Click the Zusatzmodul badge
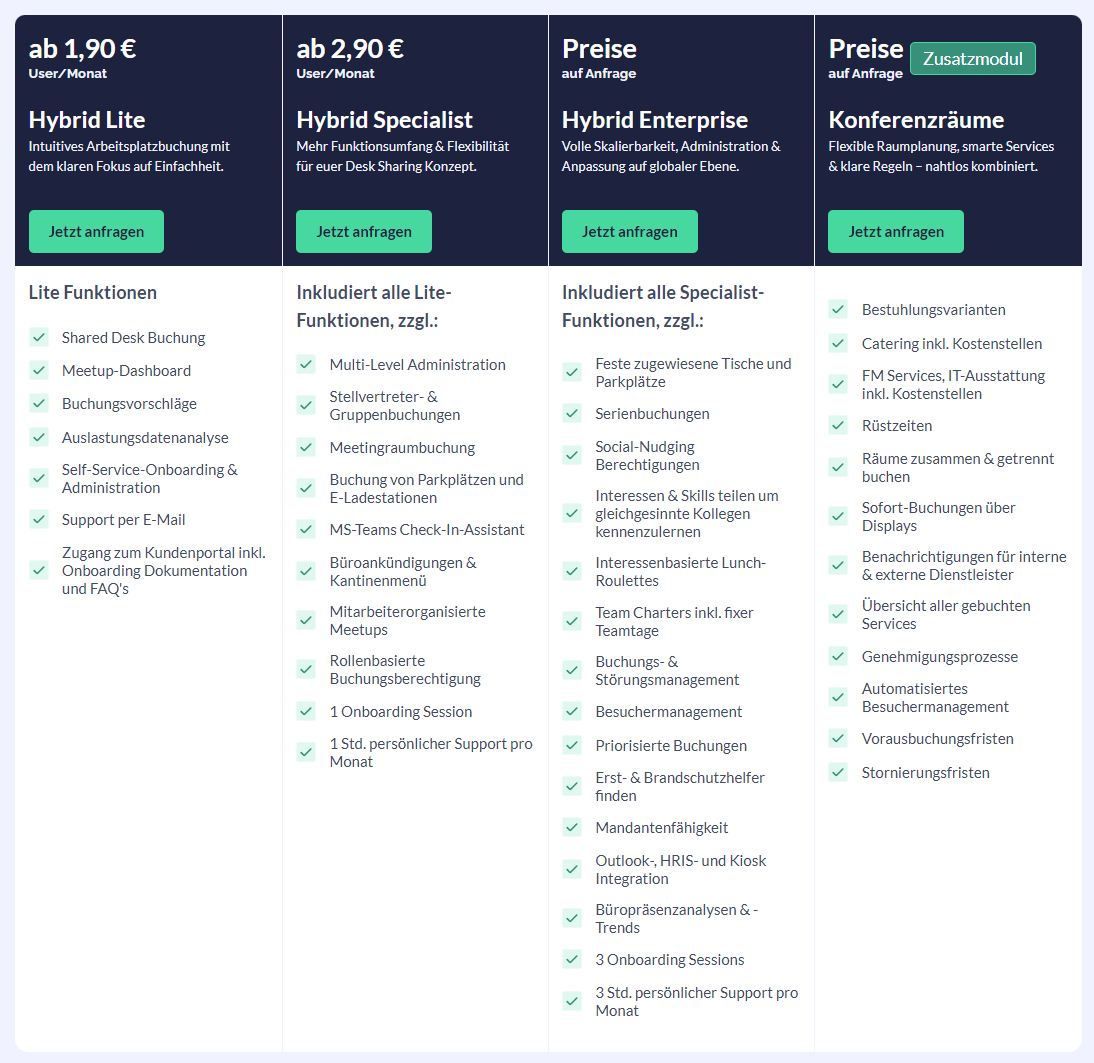 (x=973, y=59)
